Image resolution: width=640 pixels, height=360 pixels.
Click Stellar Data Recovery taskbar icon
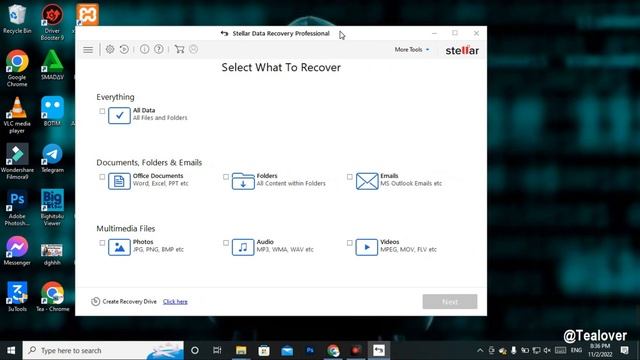tap(379, 350)
